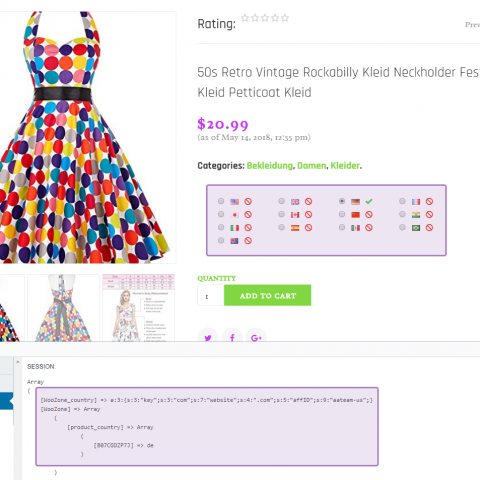480x480 pixels.
Task: Click the green availability checkmark icon
Action: (x=369, y=201)
